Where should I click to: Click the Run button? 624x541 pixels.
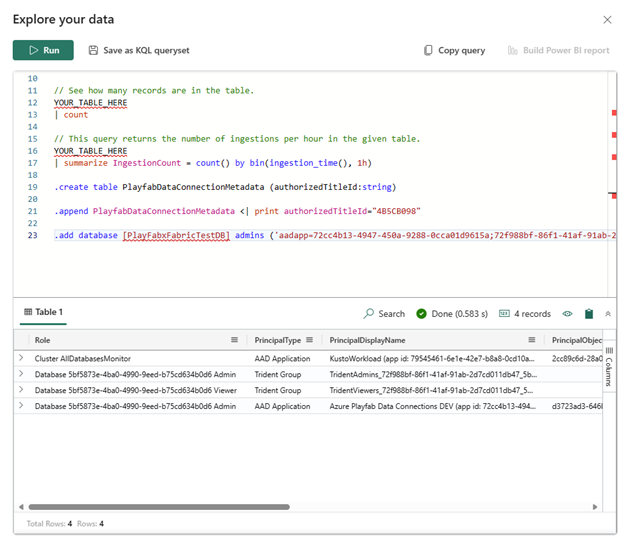[43, 50]
